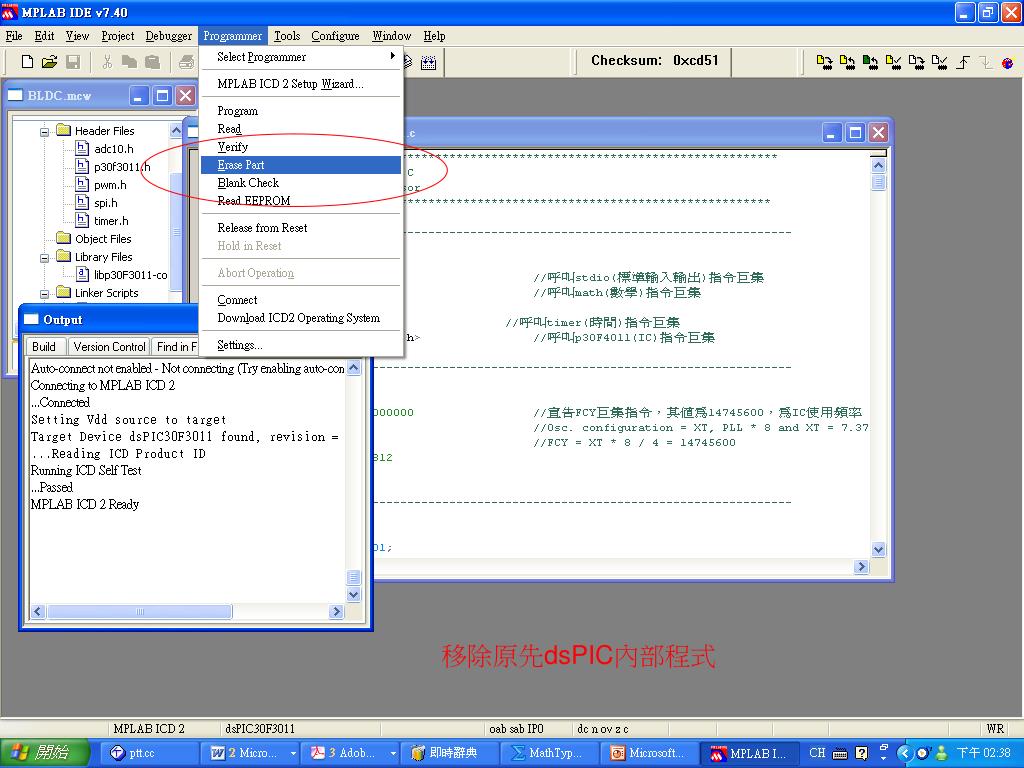
Task: Click Output window scroll up arrow
Action: (x=353, y=368)
